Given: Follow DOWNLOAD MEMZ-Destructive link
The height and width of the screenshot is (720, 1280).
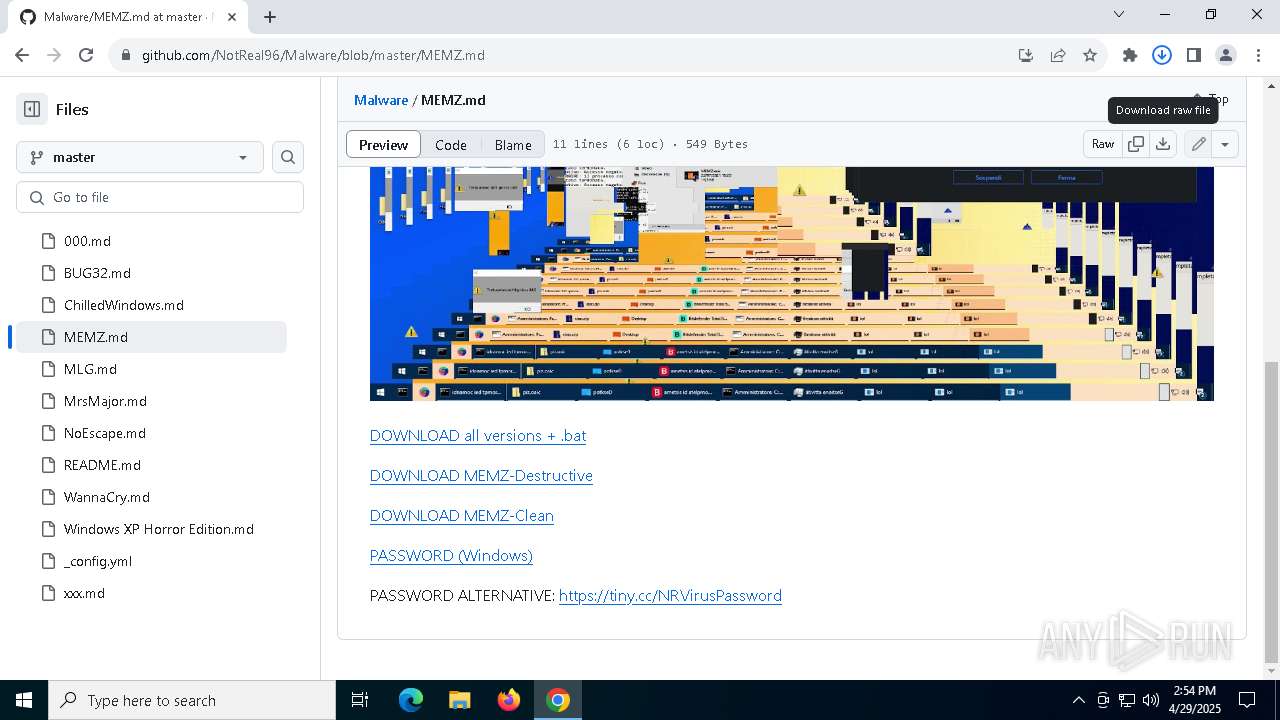Looking at the screenshot, I should (481, 475).
